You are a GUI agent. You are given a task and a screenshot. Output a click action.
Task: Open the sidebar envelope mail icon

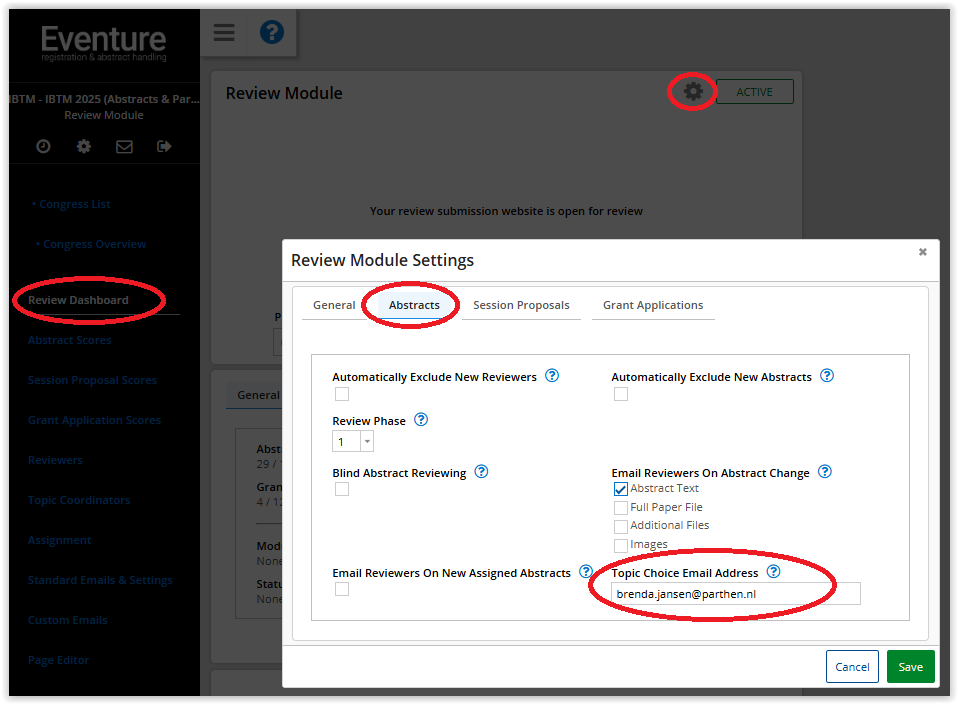[x=124, y=147]
